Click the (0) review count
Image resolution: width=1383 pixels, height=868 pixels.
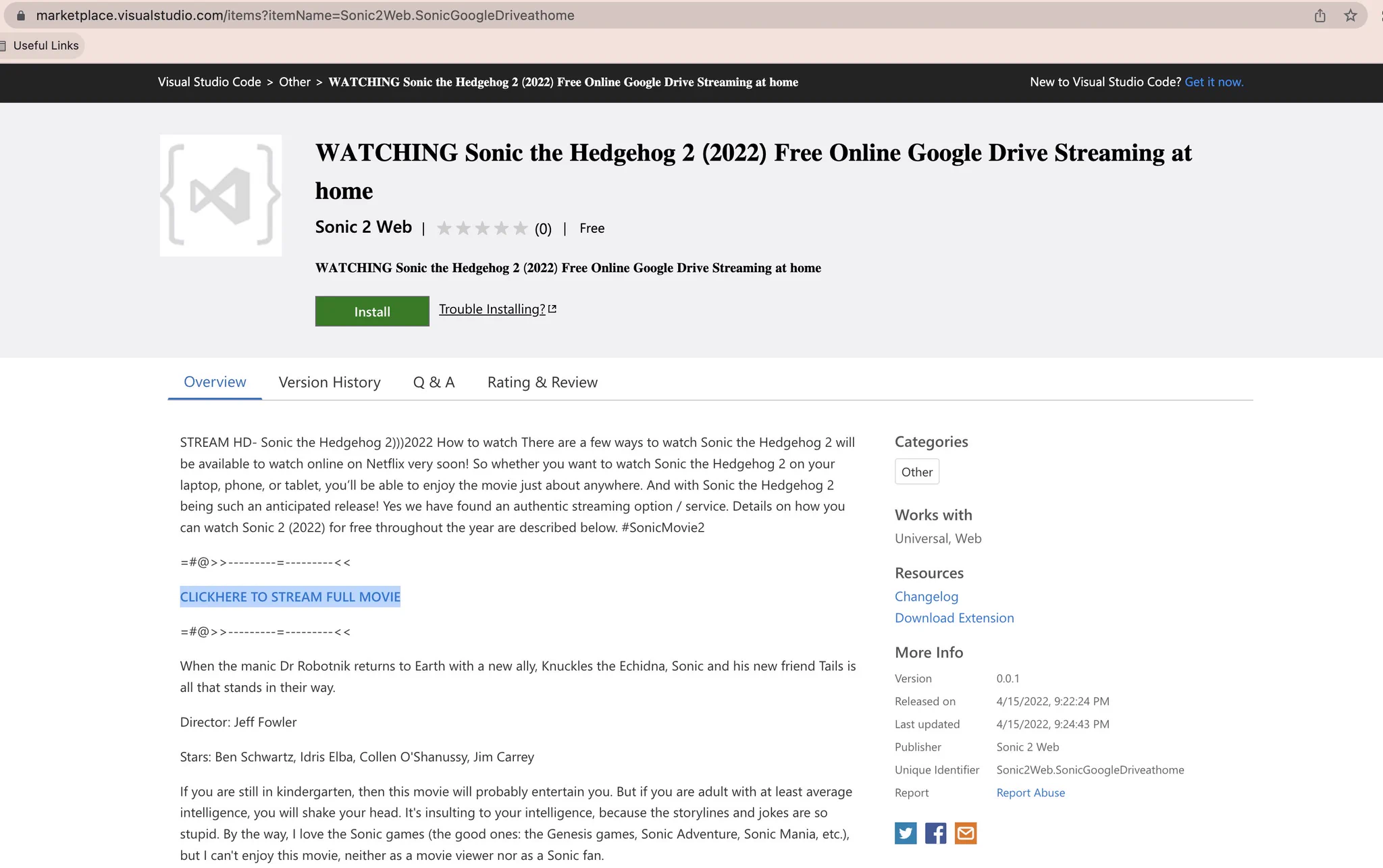(x=543, y=229)
